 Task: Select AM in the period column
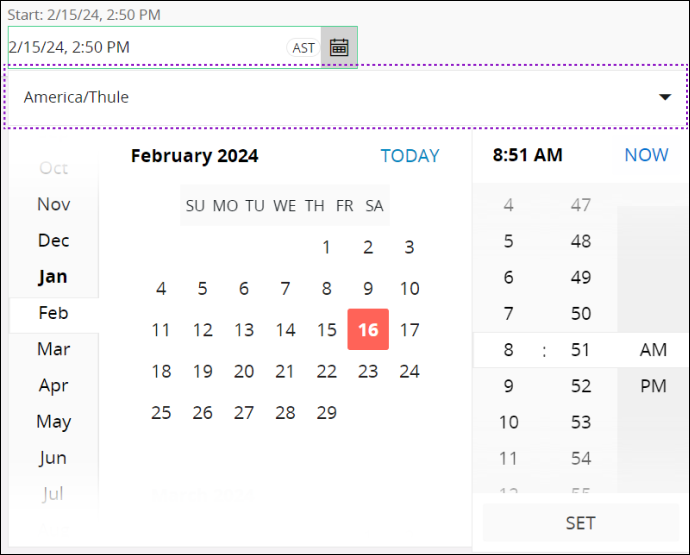[x=653, y=350]
